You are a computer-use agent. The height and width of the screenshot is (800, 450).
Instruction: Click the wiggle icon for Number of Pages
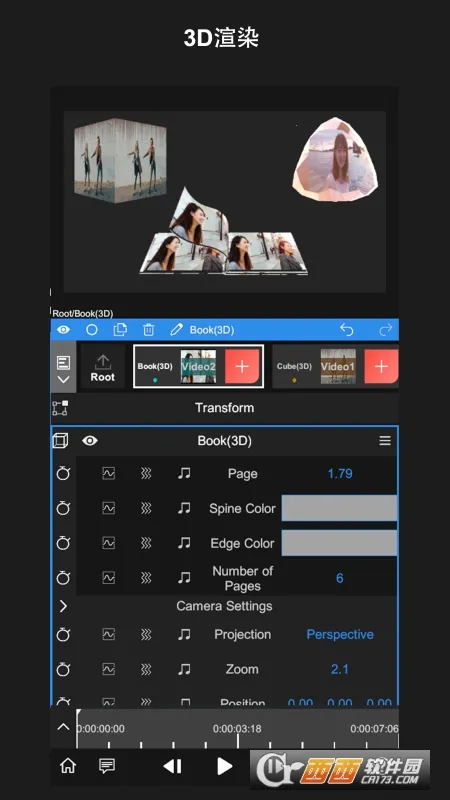146,578
